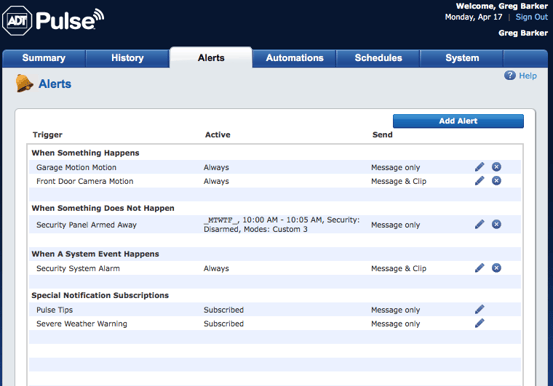This screenshot has height=386, width=553.
Task: Click Subscribed status for Severe Weather Warning
Action: click(x=224, y=324)
